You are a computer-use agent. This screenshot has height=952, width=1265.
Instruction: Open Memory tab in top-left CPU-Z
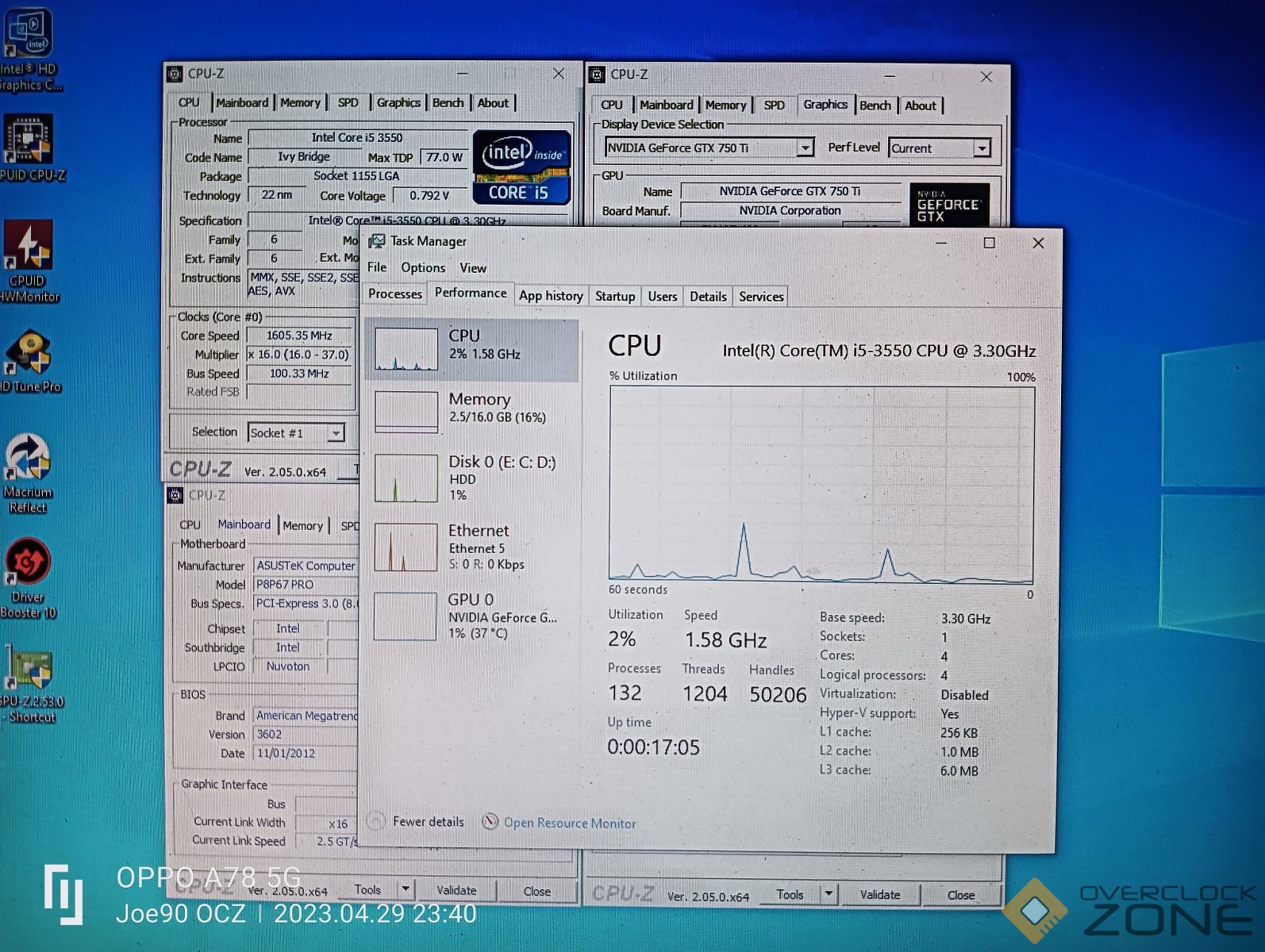point(300,102)
